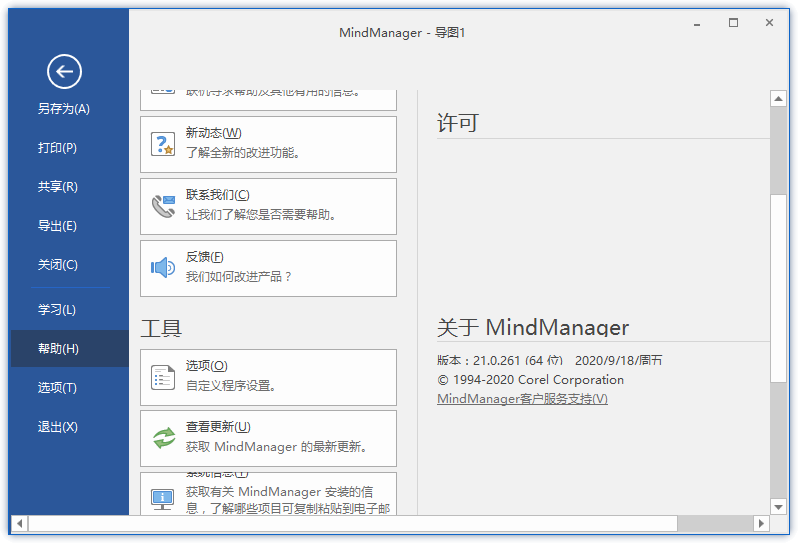Choose Export (导出) in the sidebar

58,226
